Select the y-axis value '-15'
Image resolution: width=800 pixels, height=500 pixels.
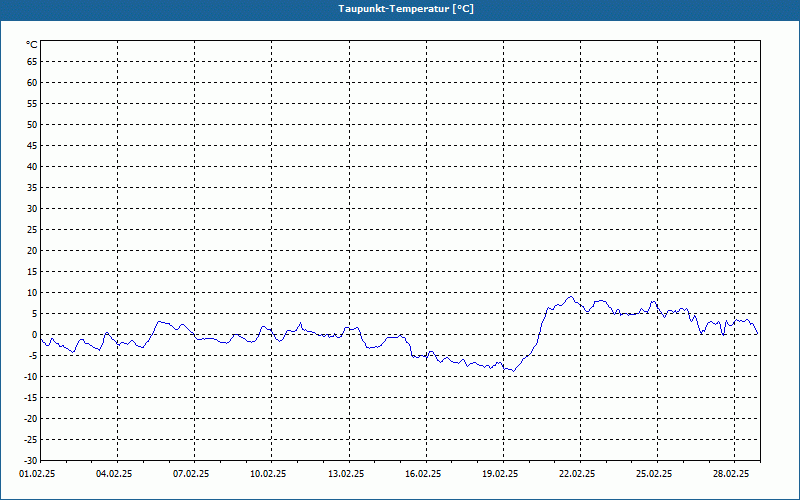30,397
